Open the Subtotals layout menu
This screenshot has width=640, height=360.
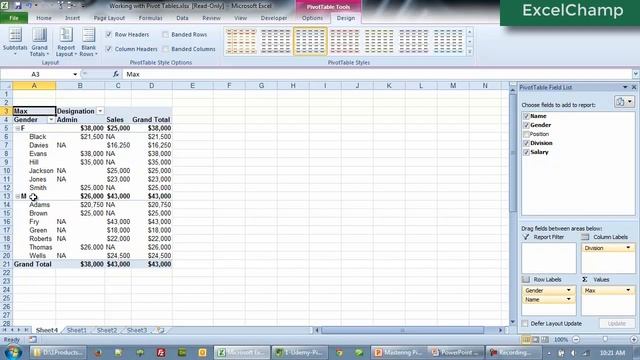(15, 42)
